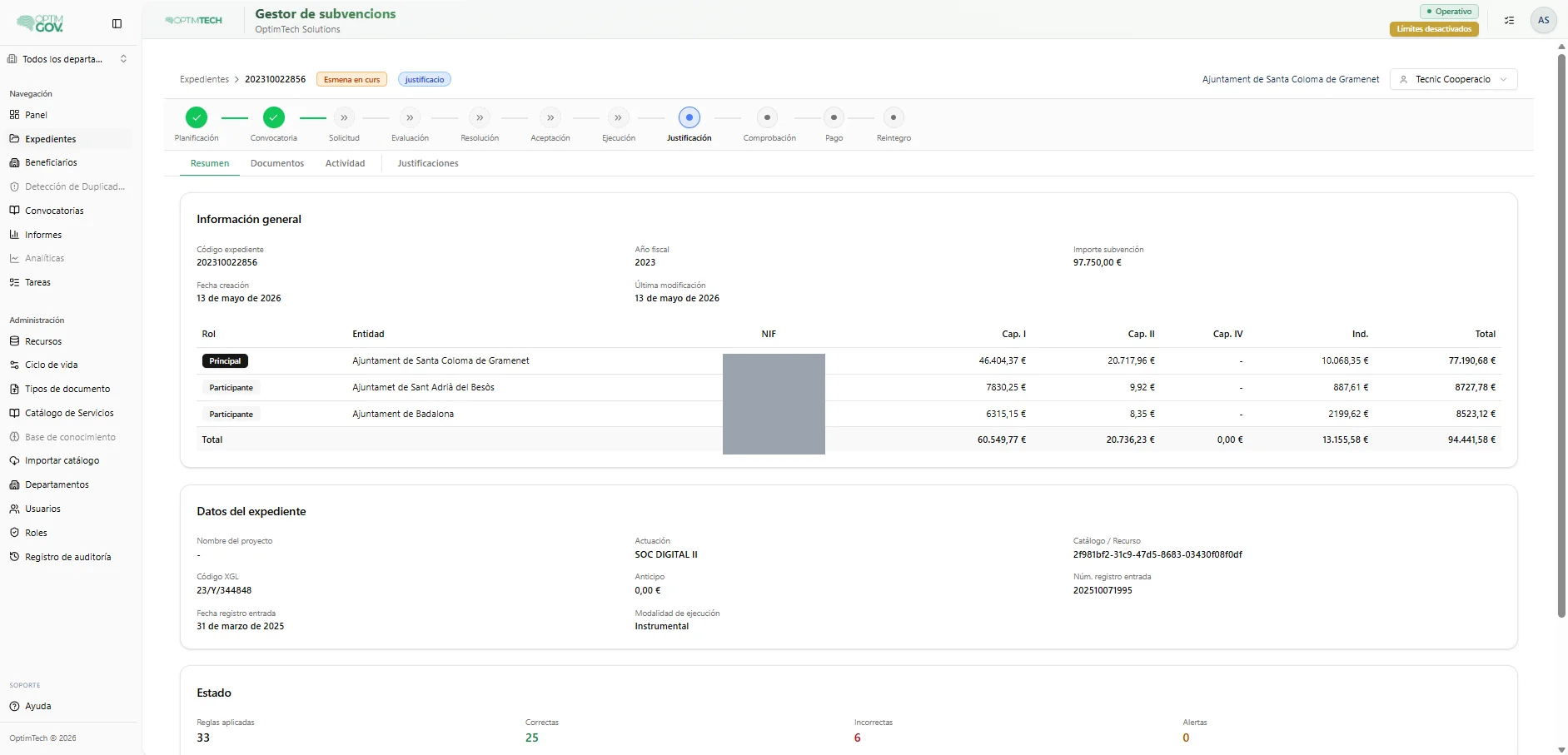This screenshot has height=755, width=1568.
Task: Click the Operativo status indicator
Action: click(1449, 12)
